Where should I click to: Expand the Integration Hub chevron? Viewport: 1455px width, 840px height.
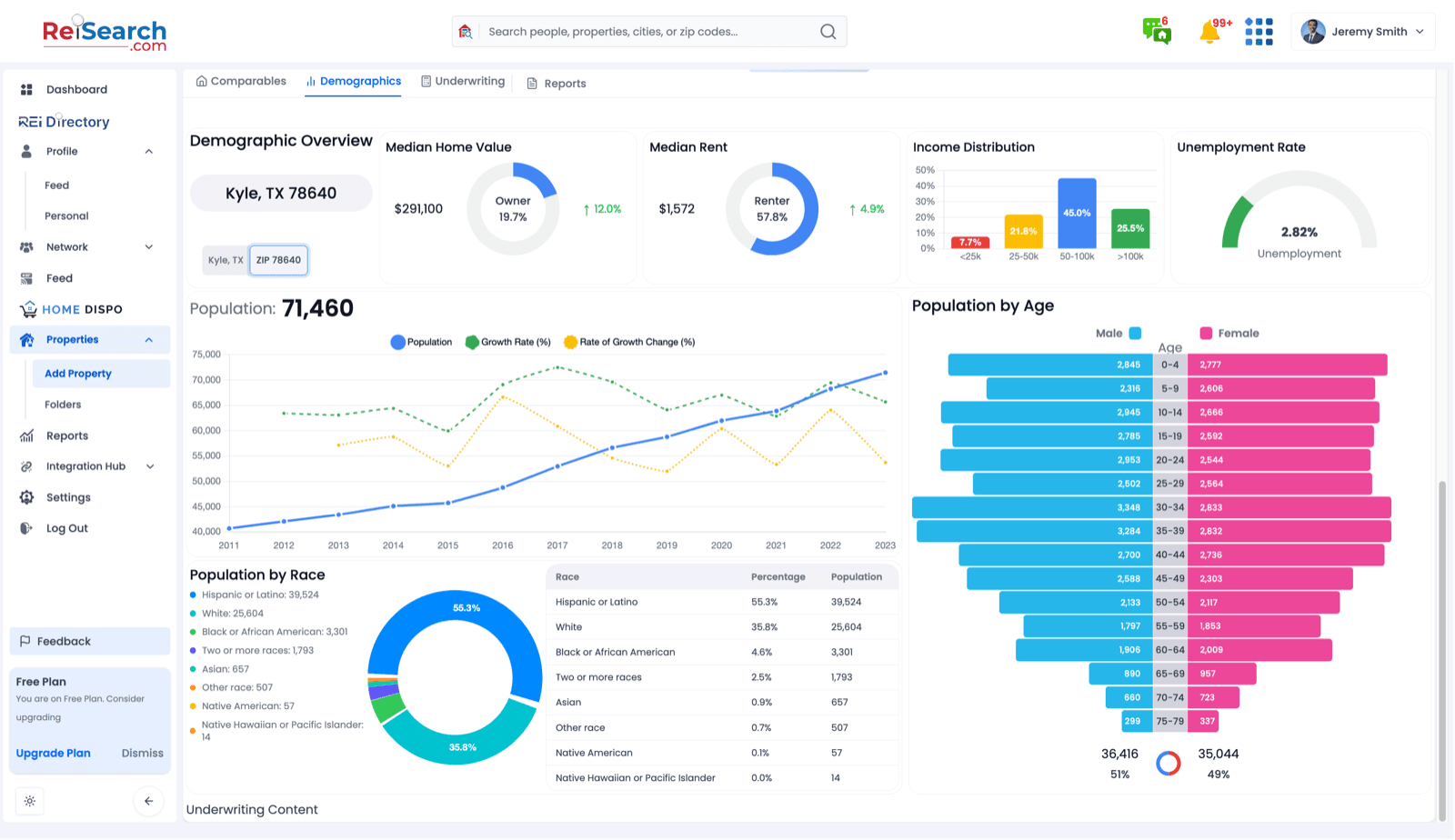coord(150,466)
